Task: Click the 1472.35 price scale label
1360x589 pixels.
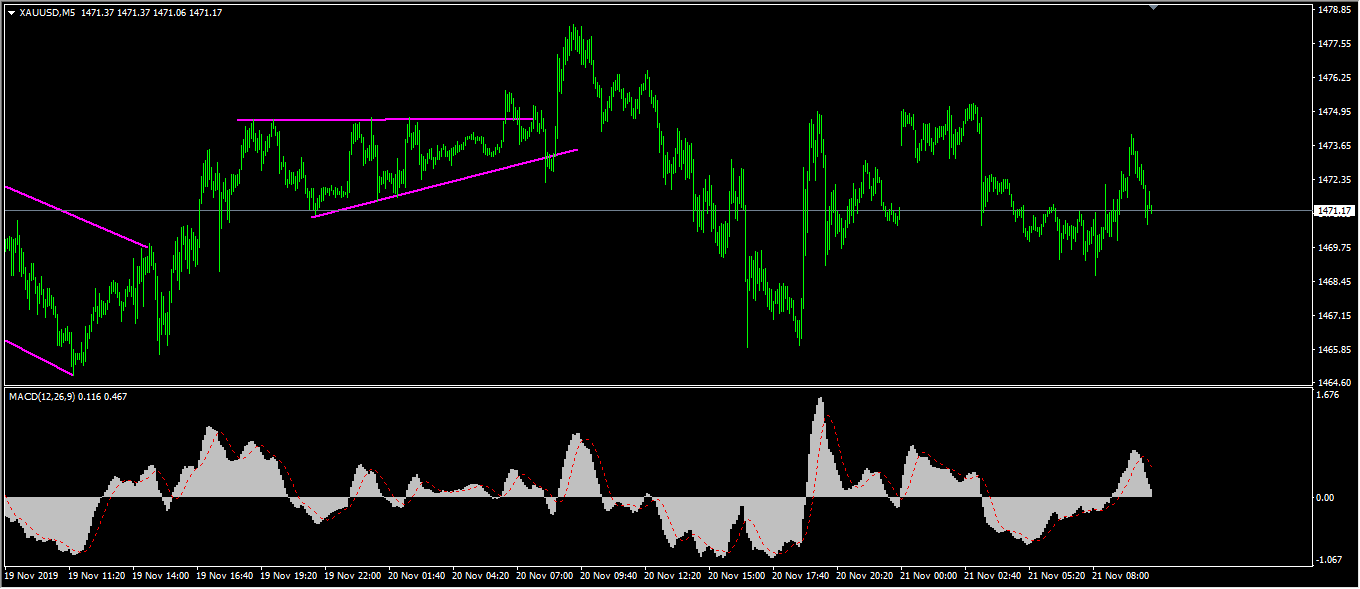Action: coord(1335,180)
